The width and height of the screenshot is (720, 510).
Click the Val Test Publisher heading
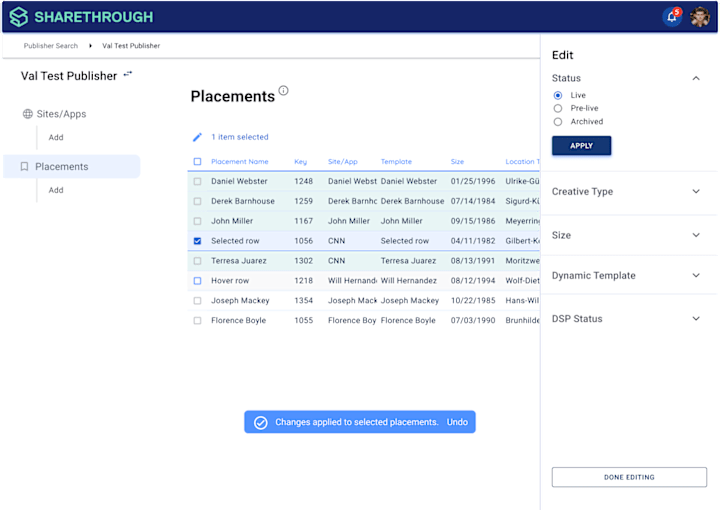(x=69, y=76)
